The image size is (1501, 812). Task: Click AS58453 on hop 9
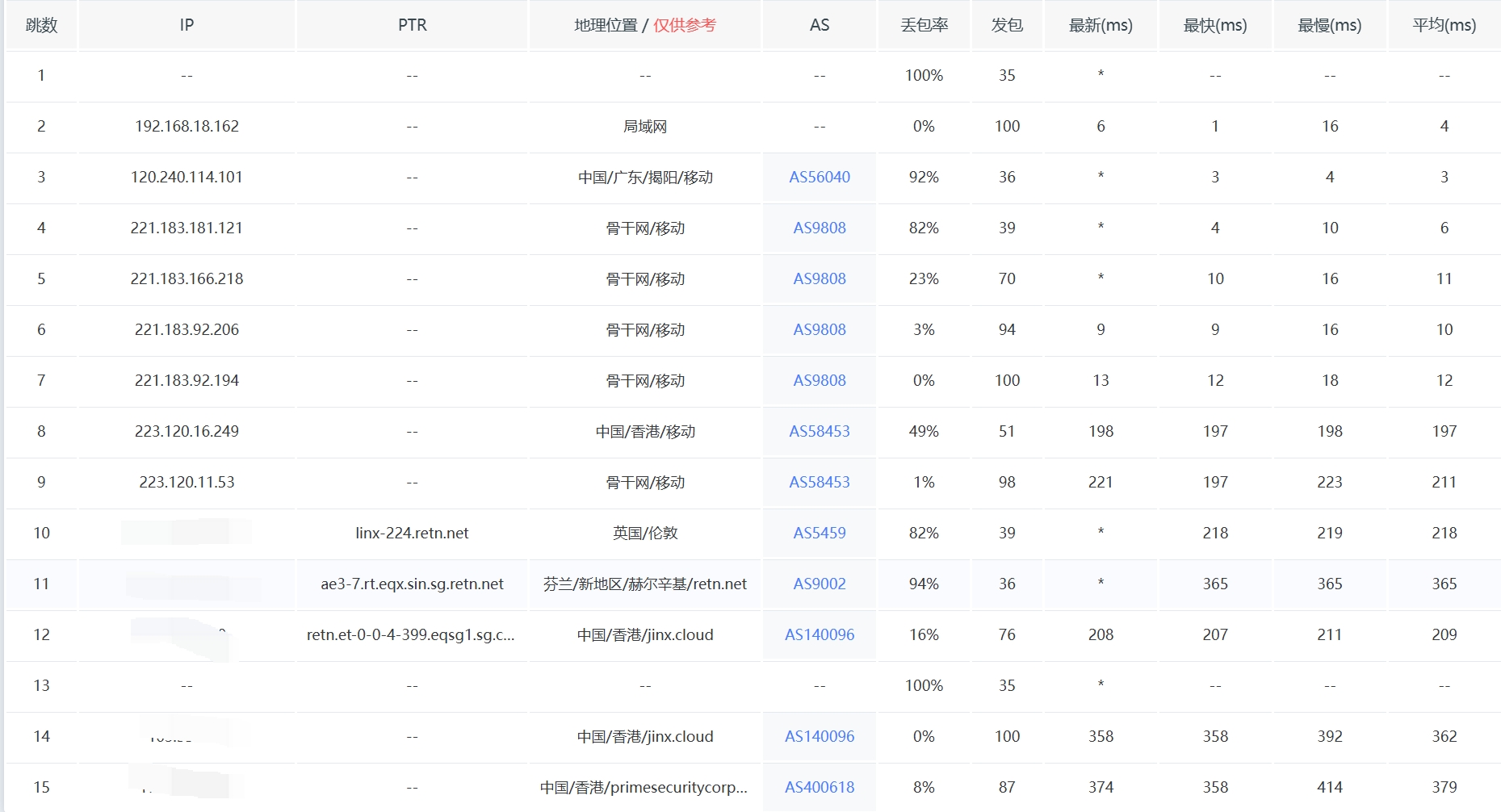[819, 482]
